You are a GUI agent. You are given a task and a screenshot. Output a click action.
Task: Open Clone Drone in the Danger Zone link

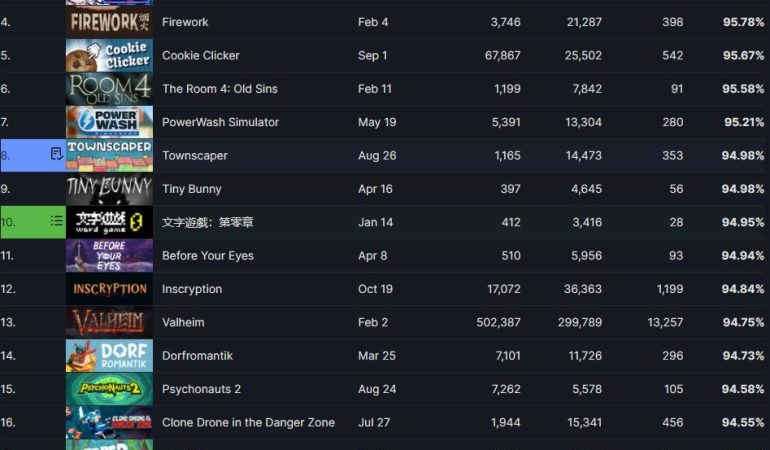point(248,422)
